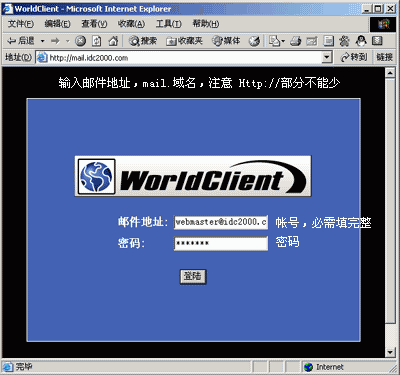This screenshot has width=400, height=375.
Task: Click the Discuss icon
Action: (329, 41)
